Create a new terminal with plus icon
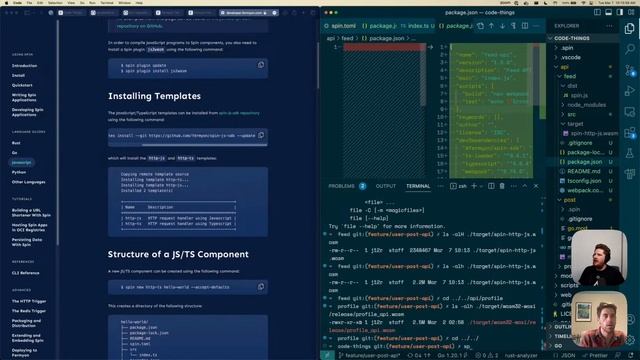This screenshot has height=360, width=640. click(474, 186)
